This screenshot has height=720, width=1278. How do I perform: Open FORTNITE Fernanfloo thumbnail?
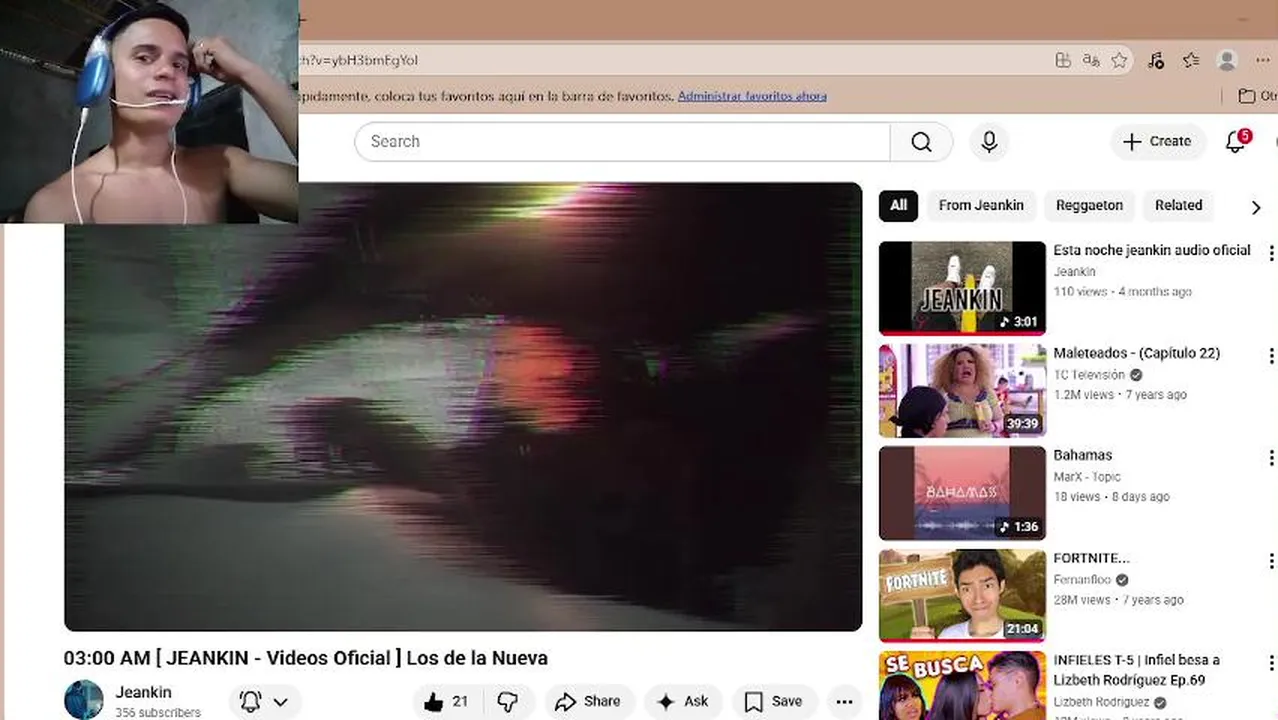point(962,596)
